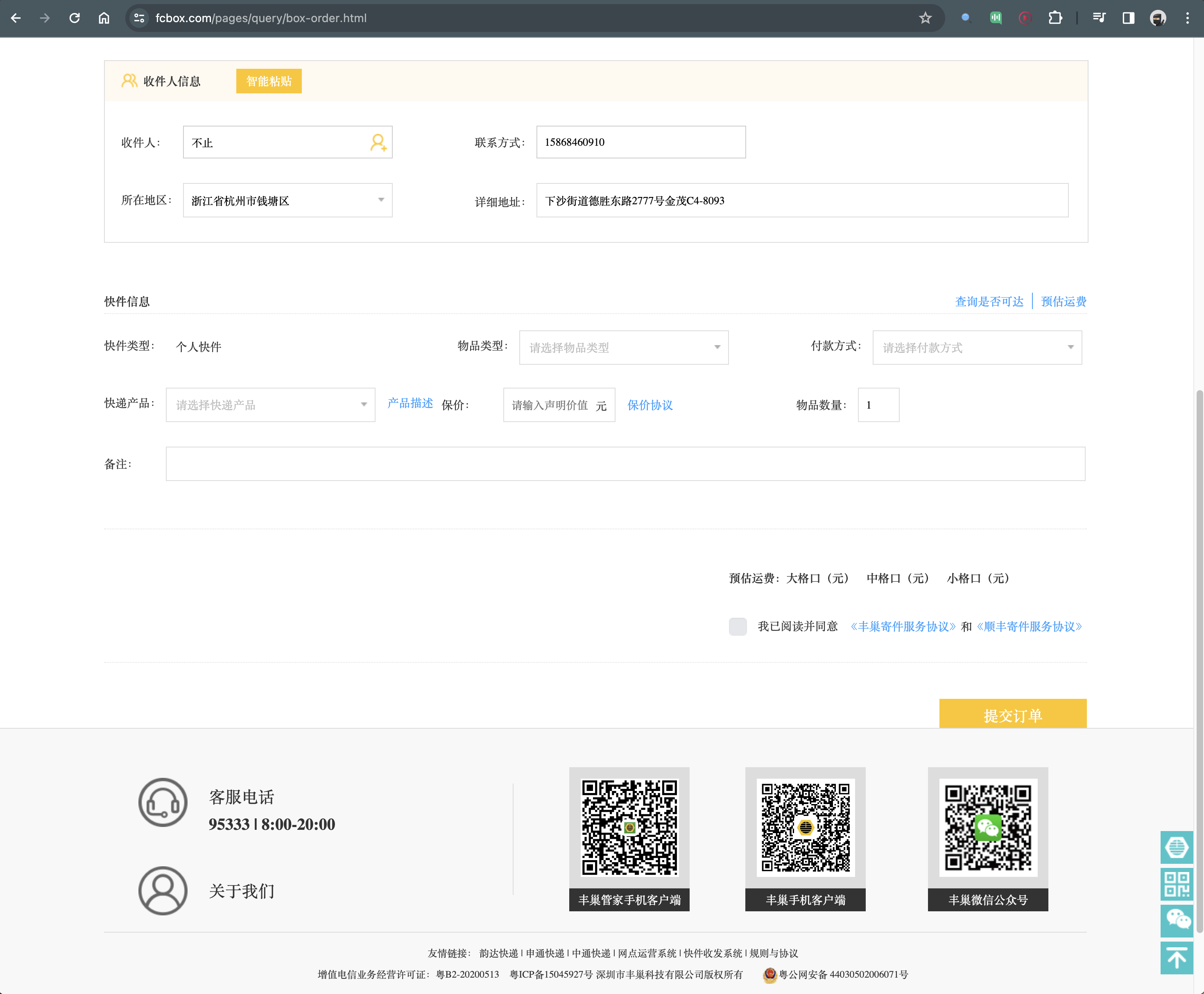The height and width of the screenshot is (994, 1204).
Task: Open the 快递产品 dropdown
Action: pos(270,405)
